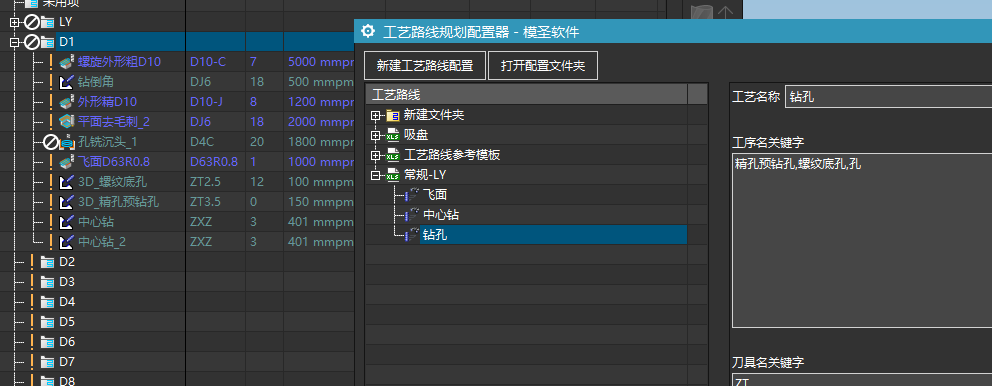
Task: Click the D4 folder icon
Action: click(48, 302)
